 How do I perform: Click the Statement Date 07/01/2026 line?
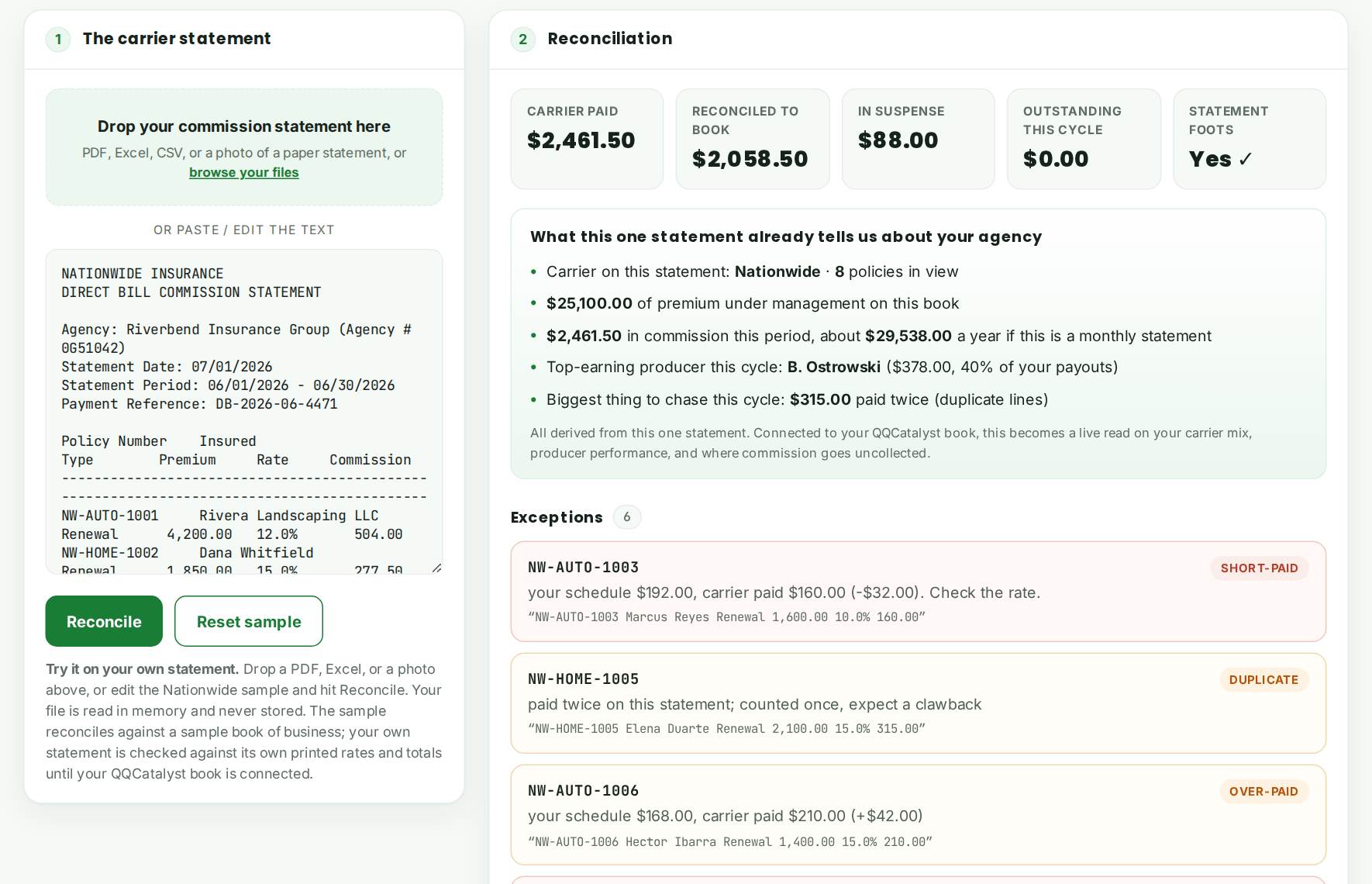click(167, 367)
